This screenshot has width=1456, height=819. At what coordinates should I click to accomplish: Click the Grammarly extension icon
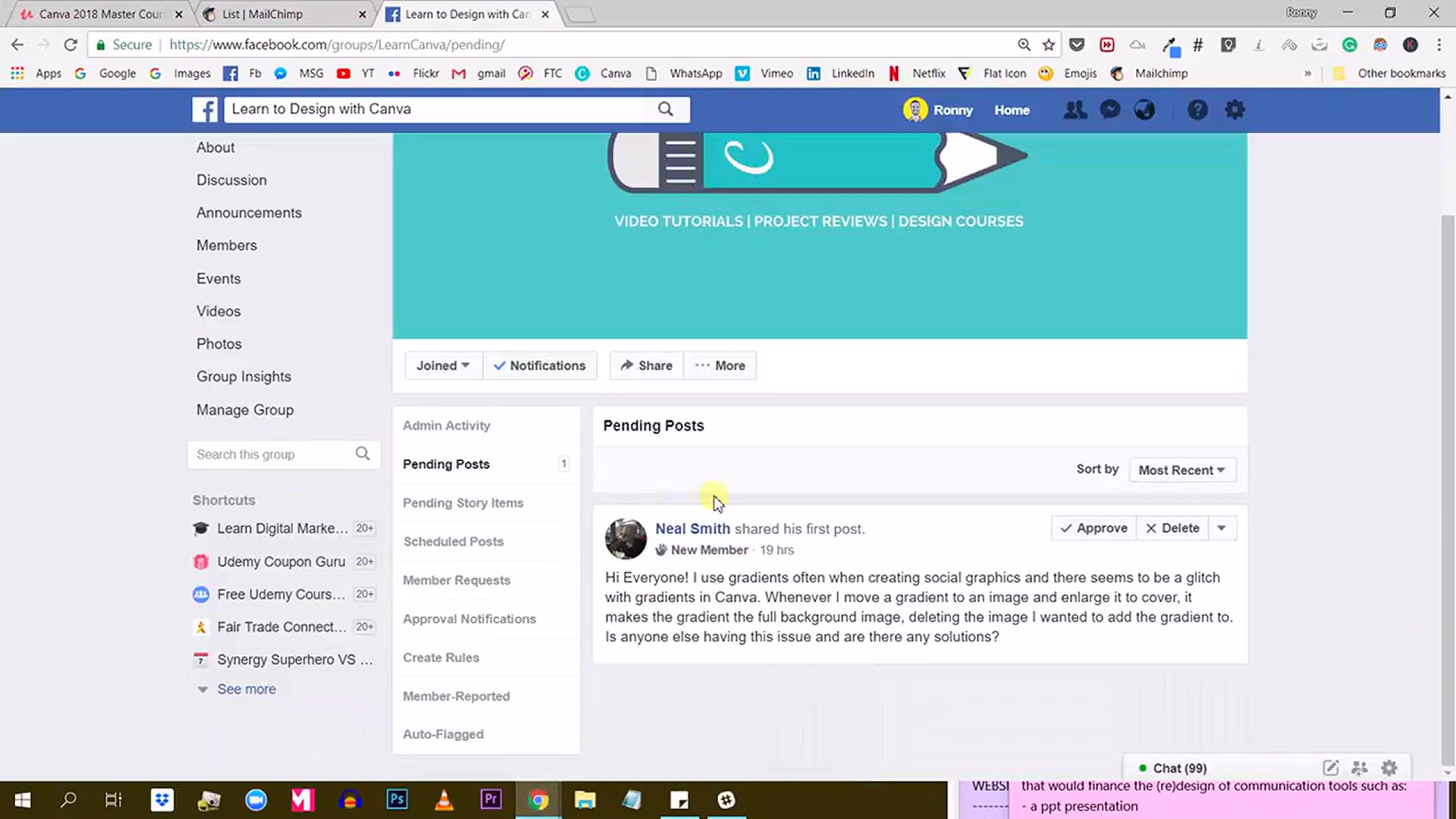(x=1350, y=45)
